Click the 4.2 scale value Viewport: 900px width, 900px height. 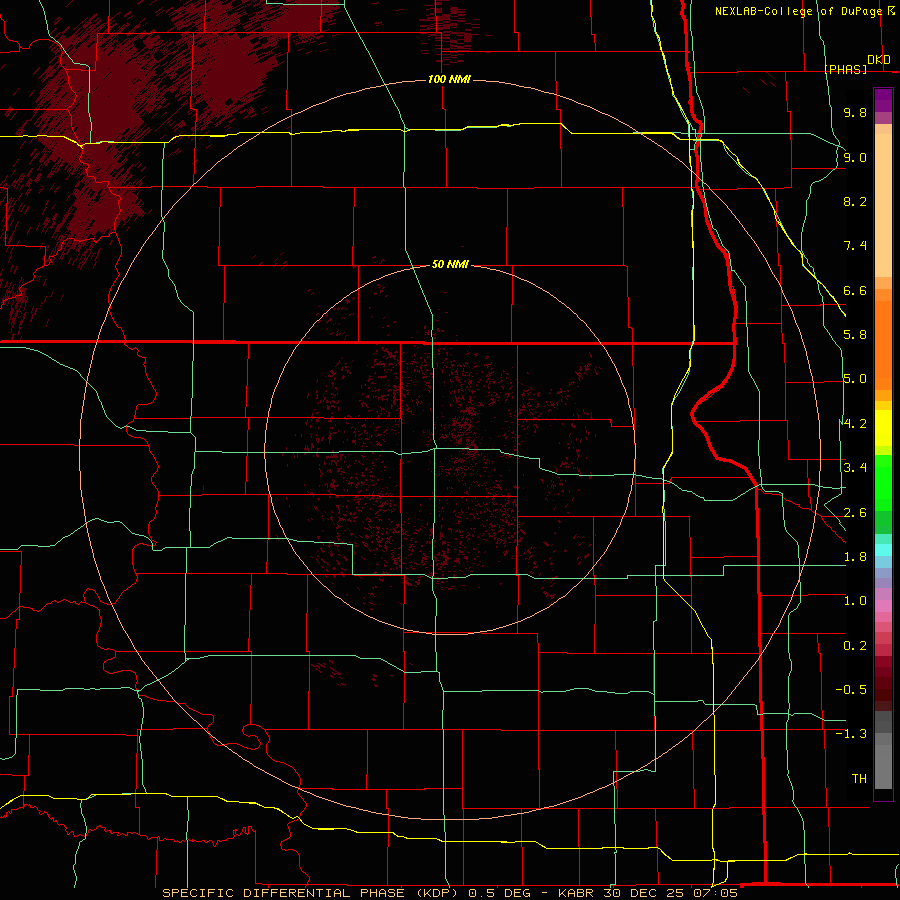coord(855,424)
